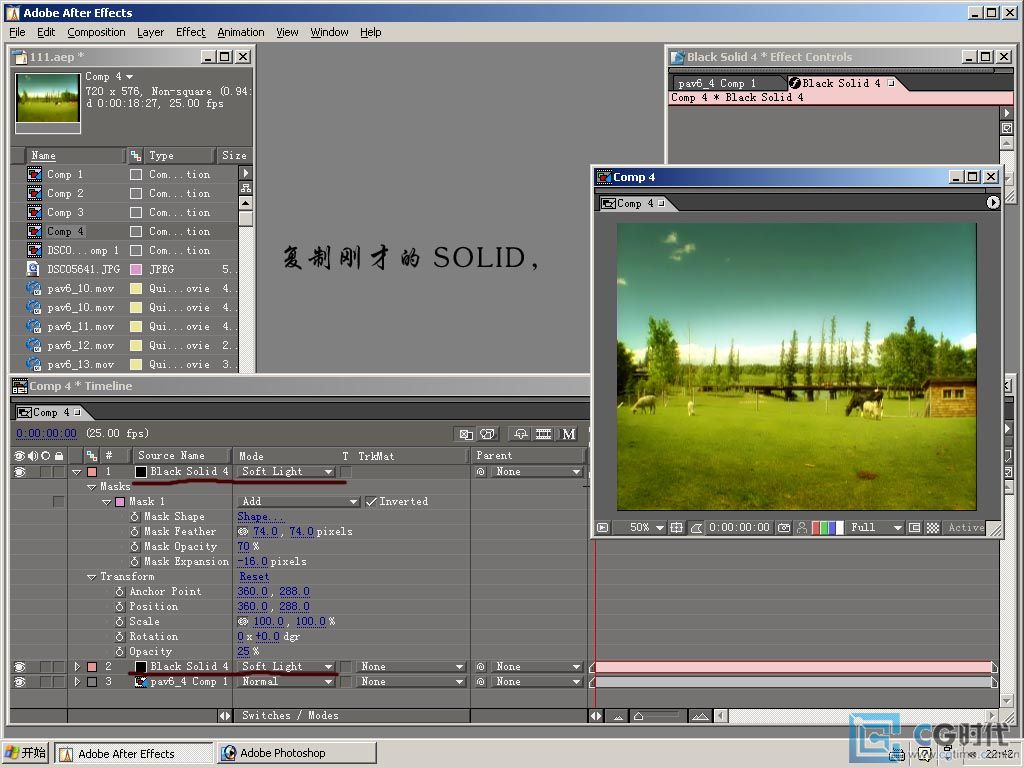Toggle visibility eye for pav6_4 Comp 1 layer
The height and width of the screenshot is (768, 1024).
tap(20, 682)
